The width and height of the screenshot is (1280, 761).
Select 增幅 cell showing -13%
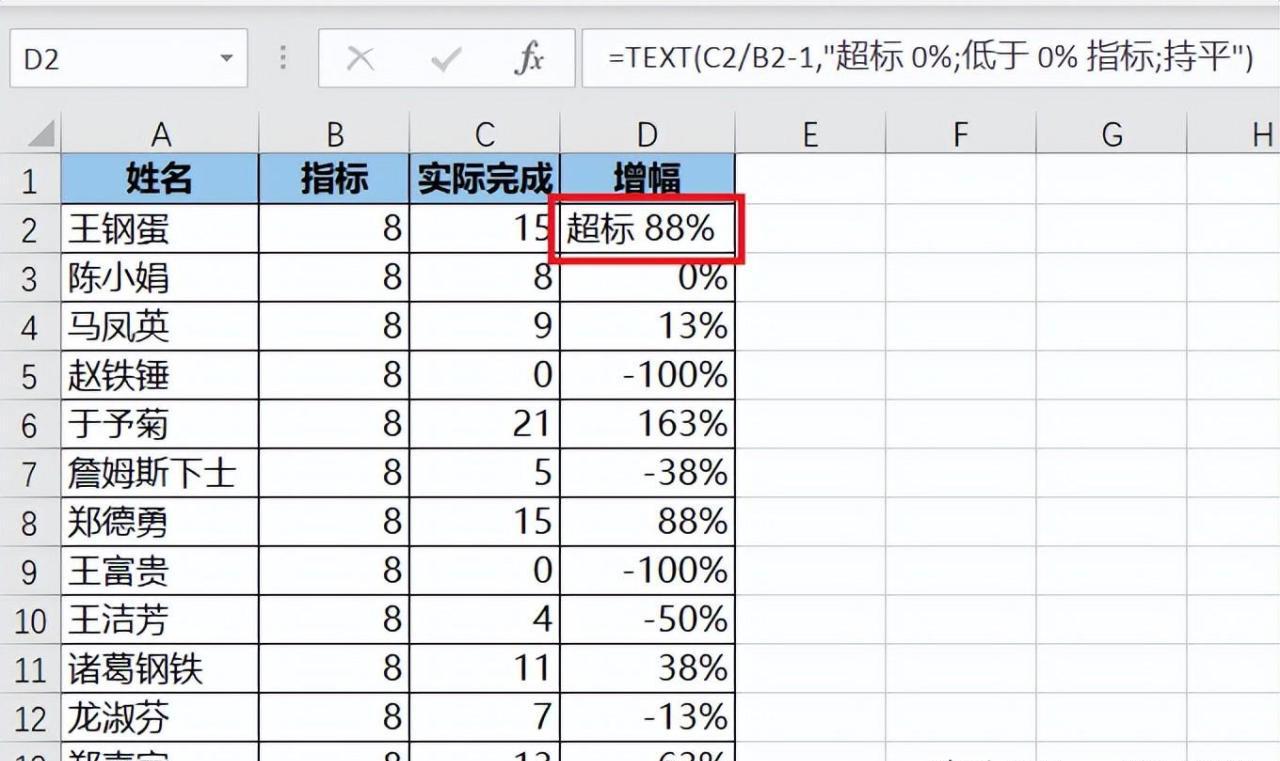pos(648,719)
